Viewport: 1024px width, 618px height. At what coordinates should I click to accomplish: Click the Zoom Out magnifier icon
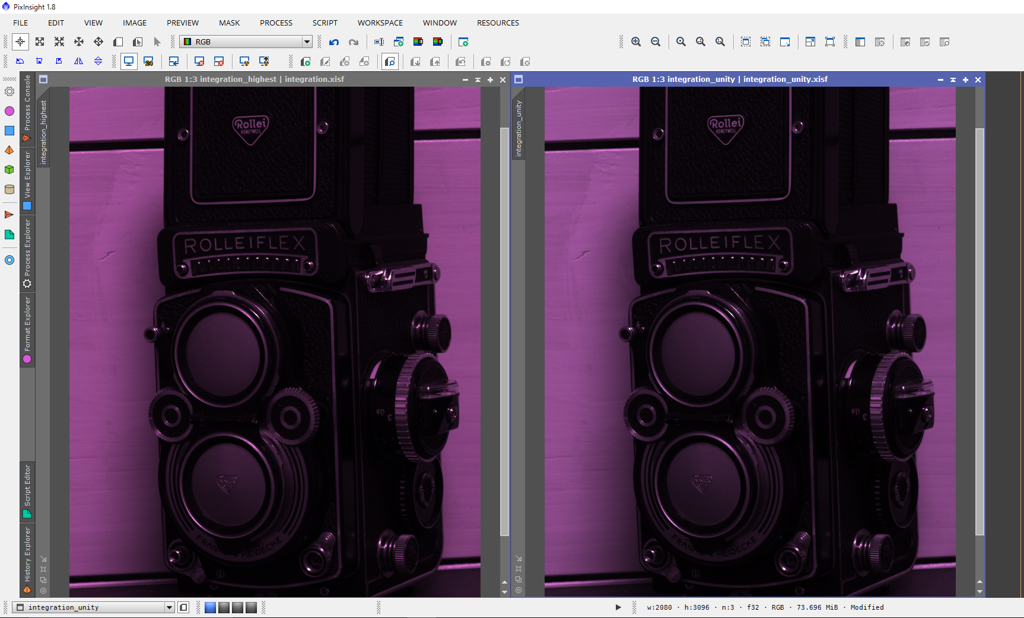(655, 42)
